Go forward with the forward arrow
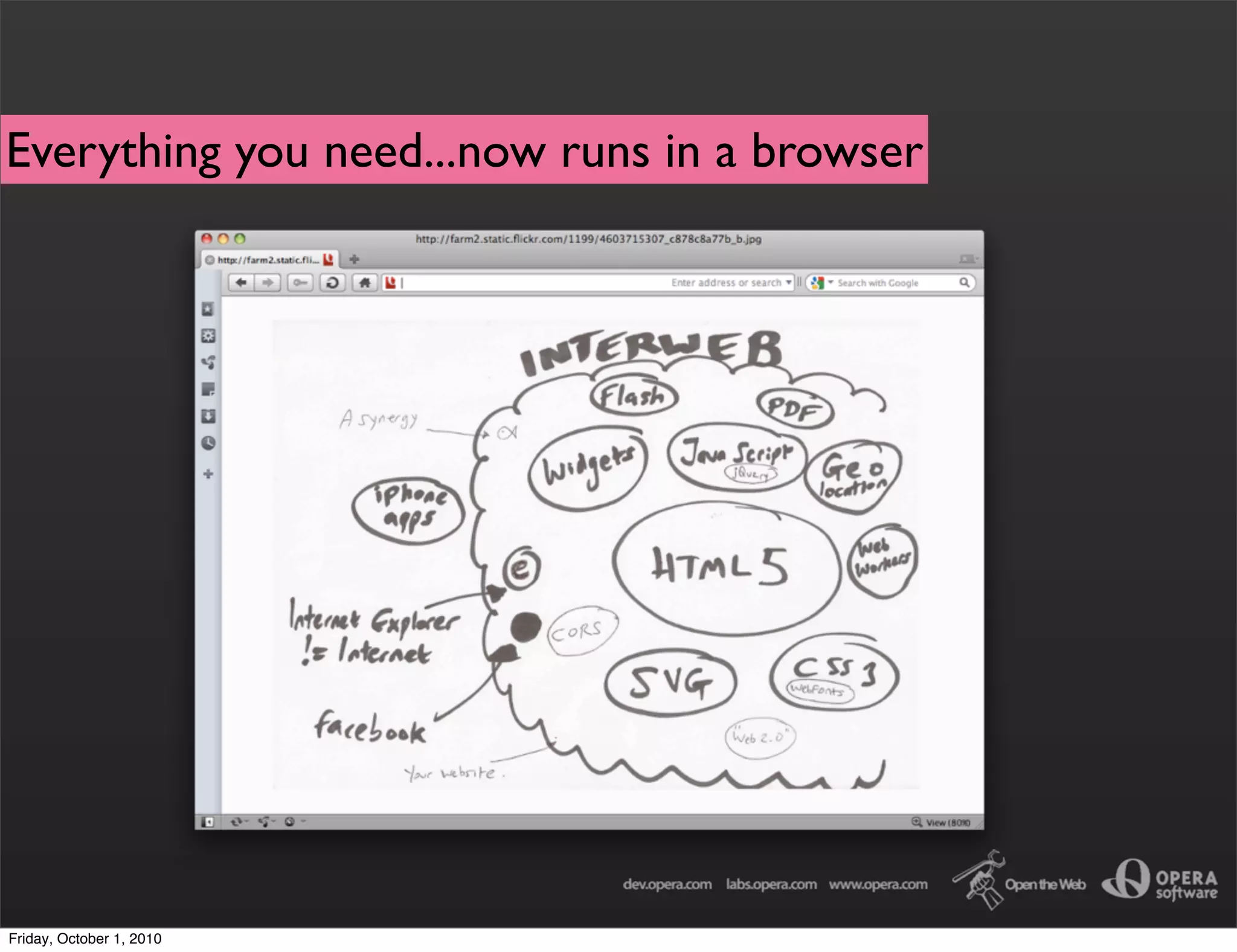Viewport: 1237px width, 952px height. pos(268,283)
